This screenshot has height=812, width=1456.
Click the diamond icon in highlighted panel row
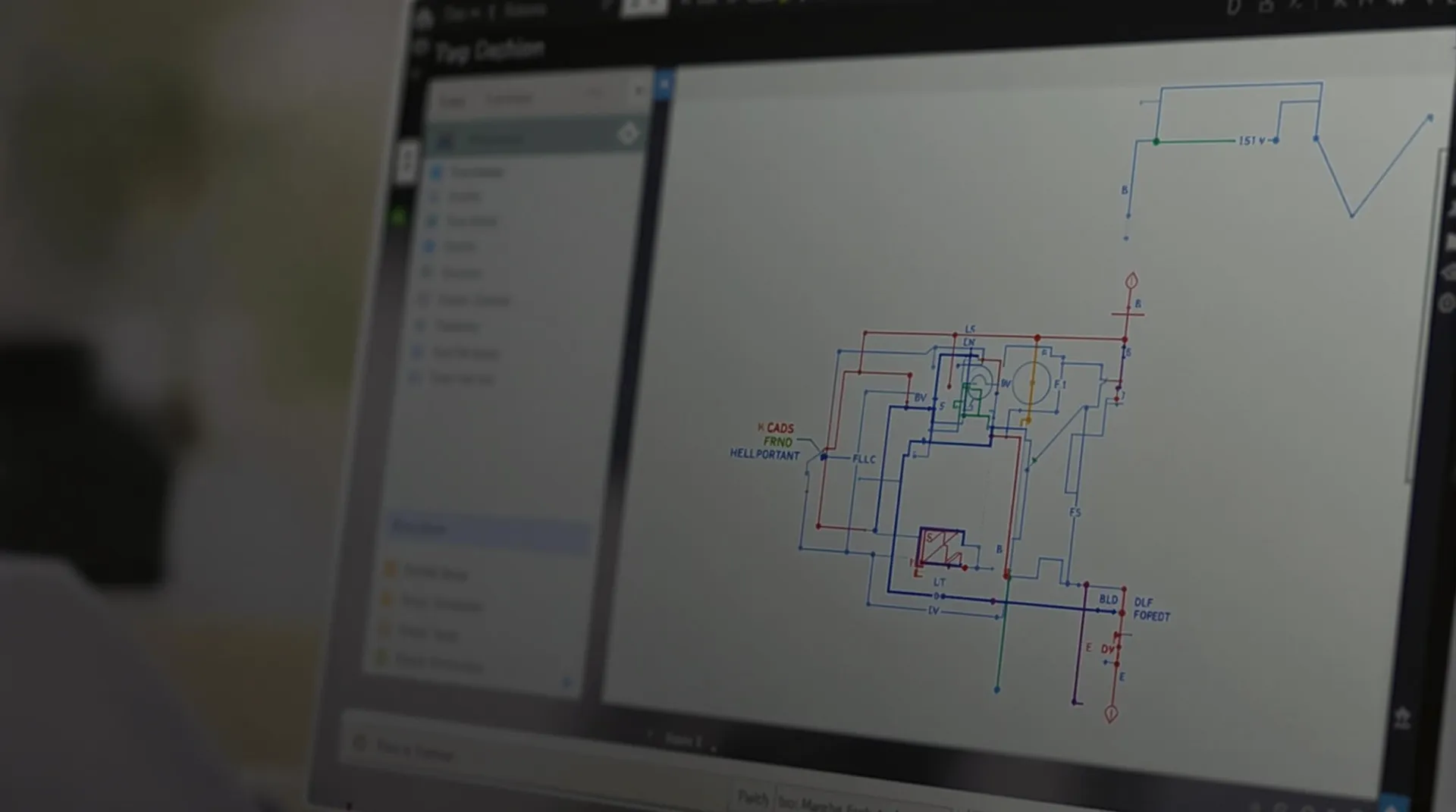[x=627, y=134]
